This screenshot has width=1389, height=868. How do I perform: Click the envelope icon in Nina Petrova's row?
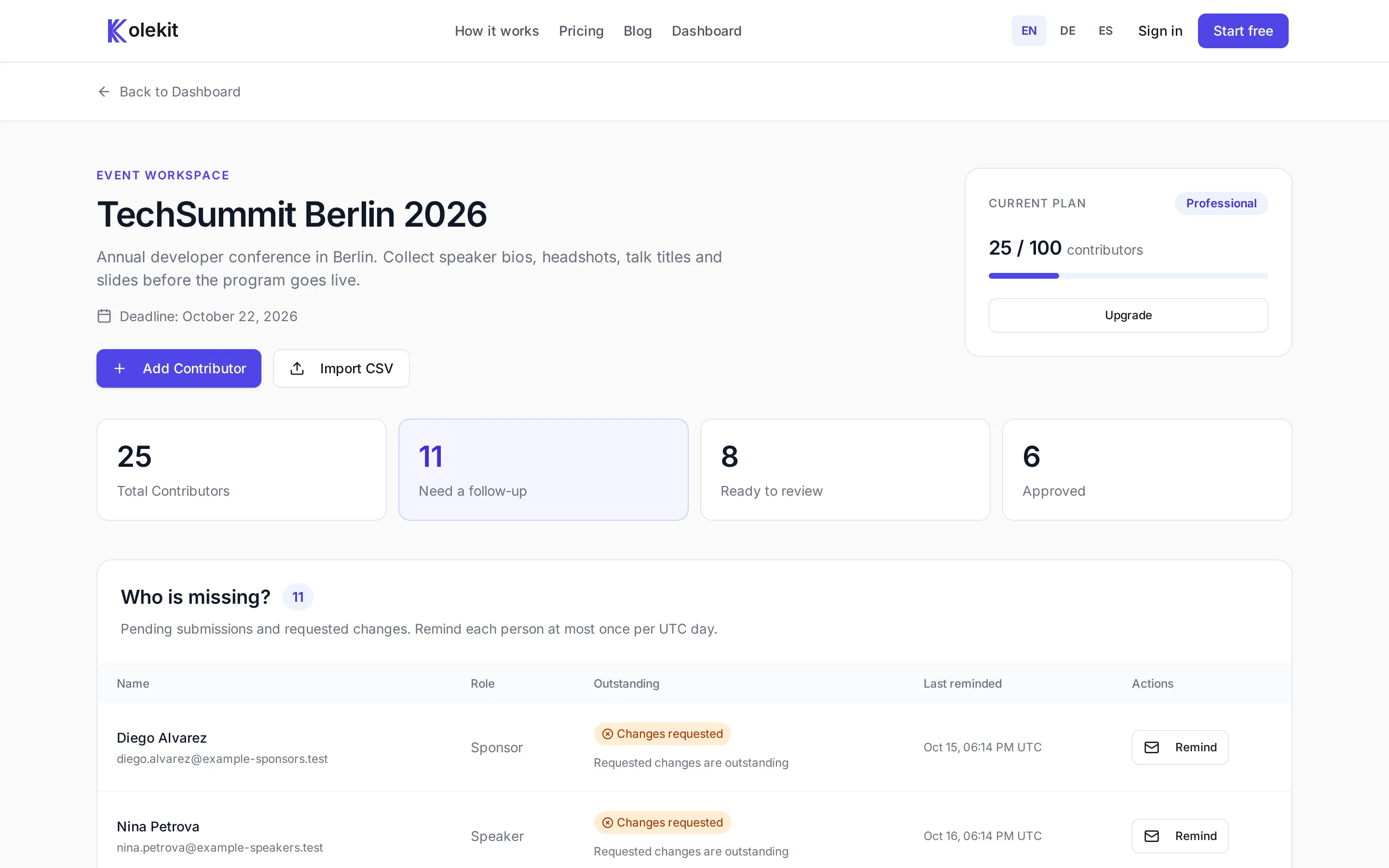(1151, 836)
